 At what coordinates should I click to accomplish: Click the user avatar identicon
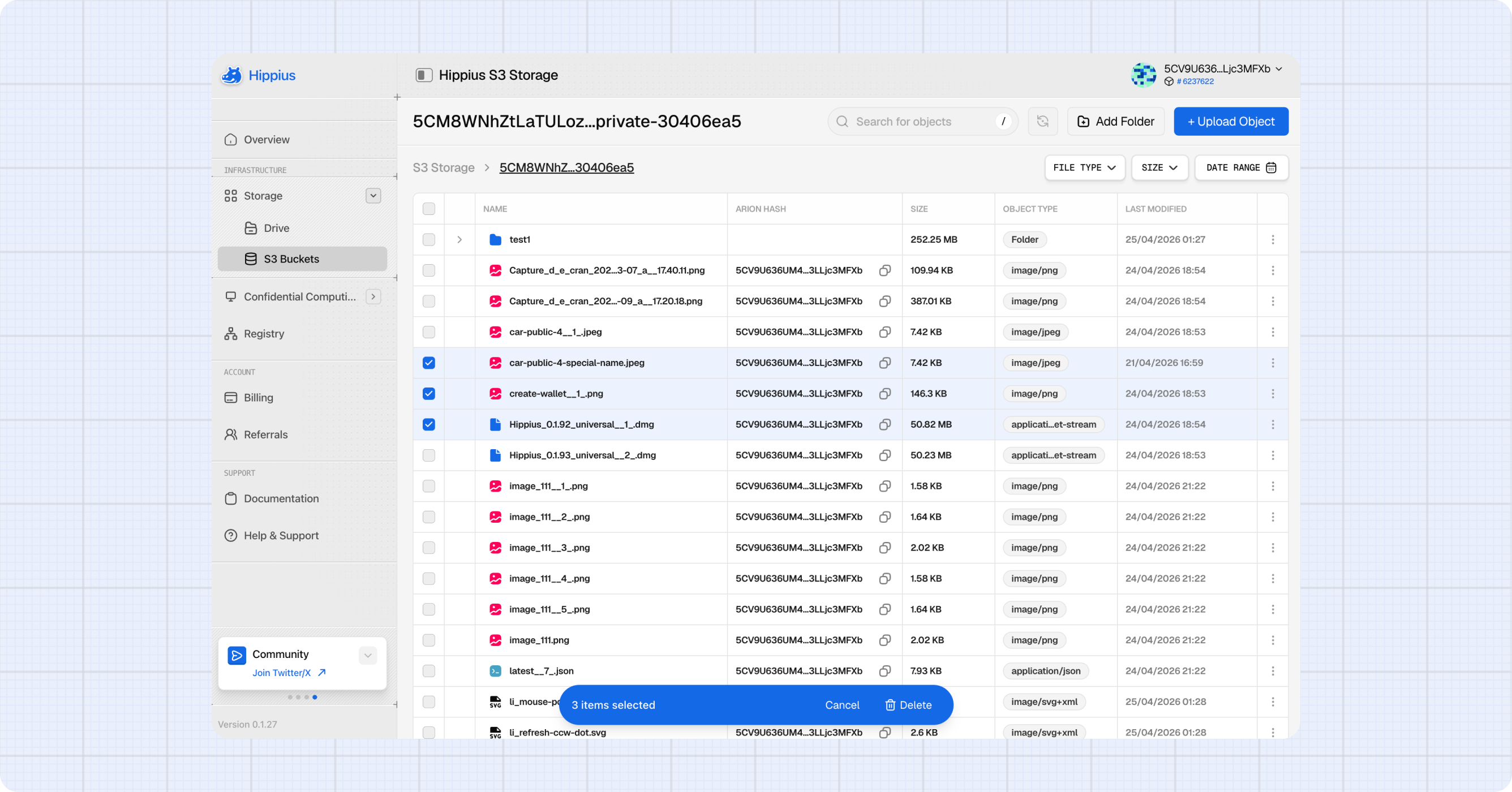tap(1144, 75)
